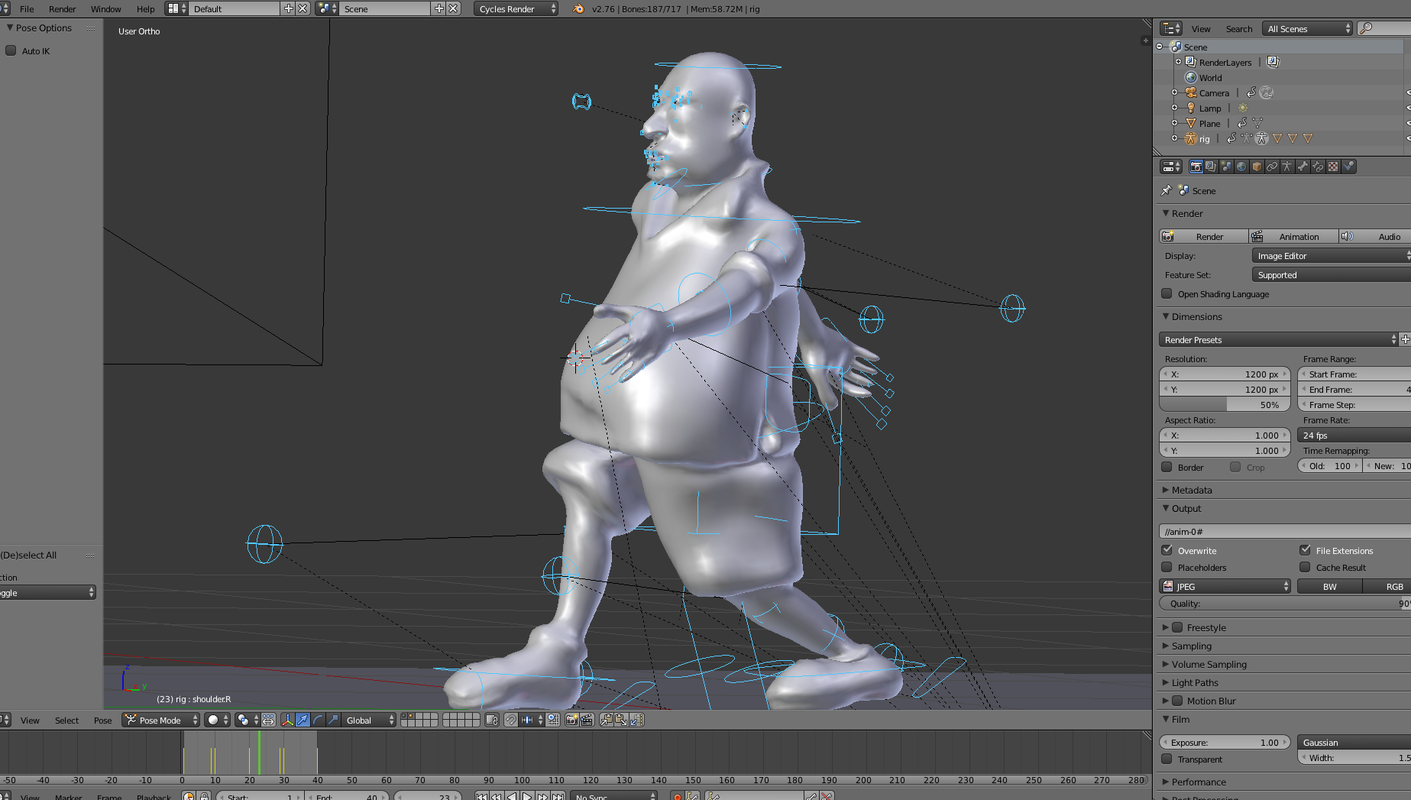Open the Pose menu in the 3D view footer
The width and height of the screenshot is (1411, 800).
pyautogui.click(x=103, y=719)
